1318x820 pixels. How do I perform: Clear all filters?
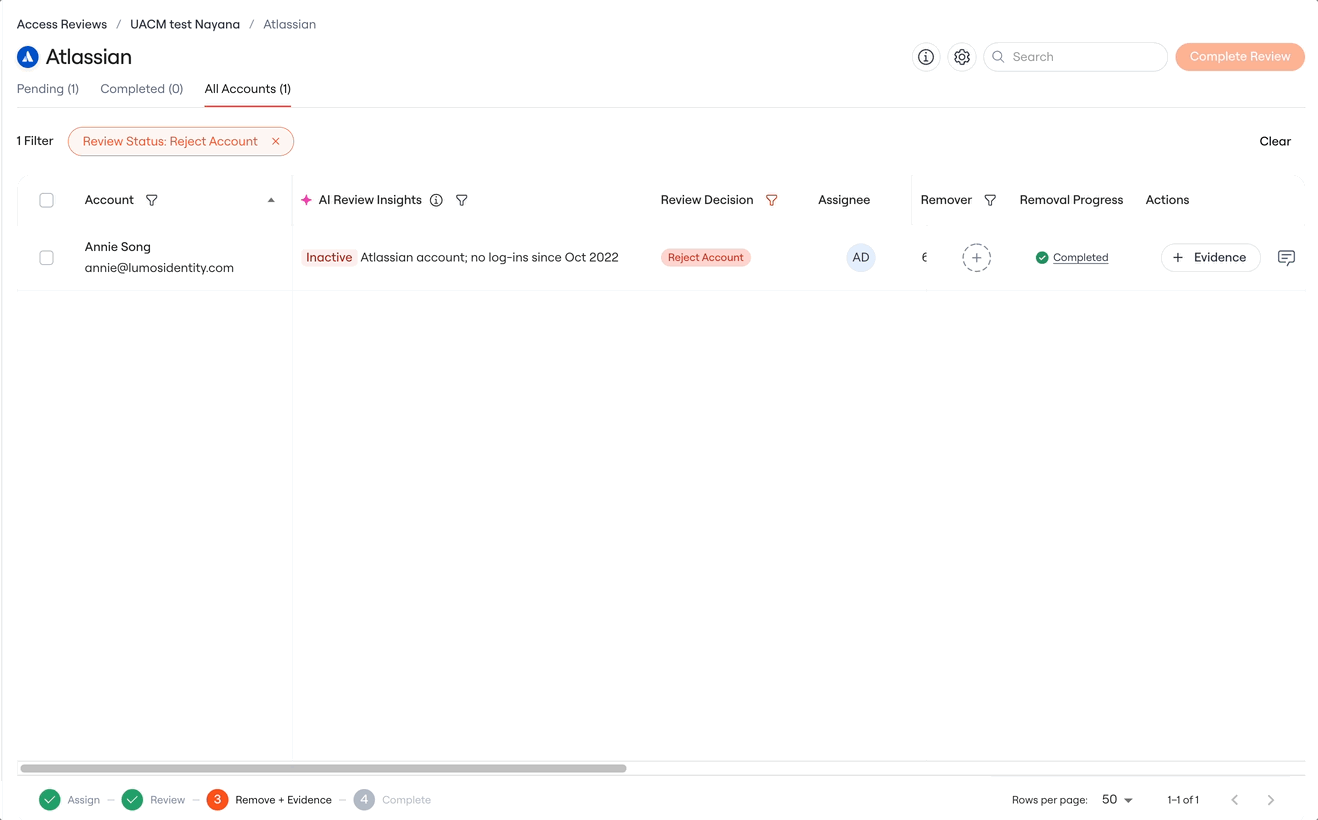pos(1275,141)
